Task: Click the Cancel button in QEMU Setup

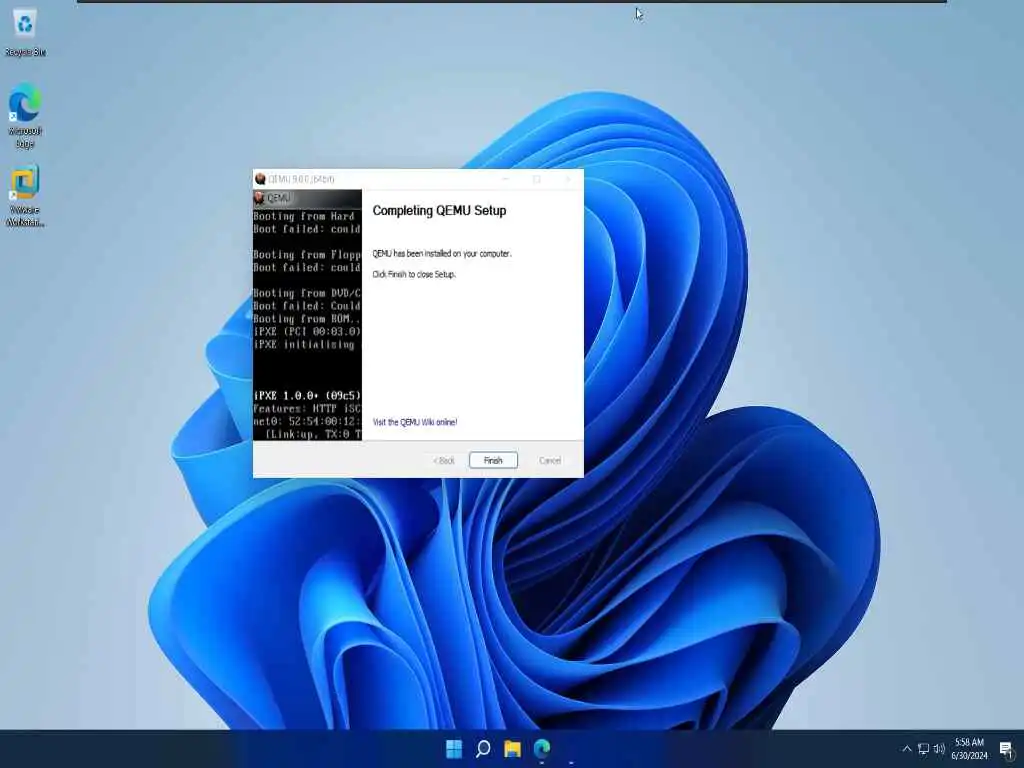Action: (x=550, y=460)
